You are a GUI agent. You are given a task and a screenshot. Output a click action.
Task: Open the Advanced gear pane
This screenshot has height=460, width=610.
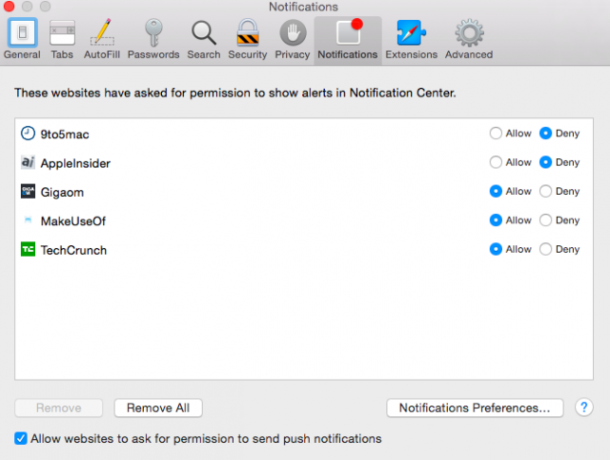(469, 39)
